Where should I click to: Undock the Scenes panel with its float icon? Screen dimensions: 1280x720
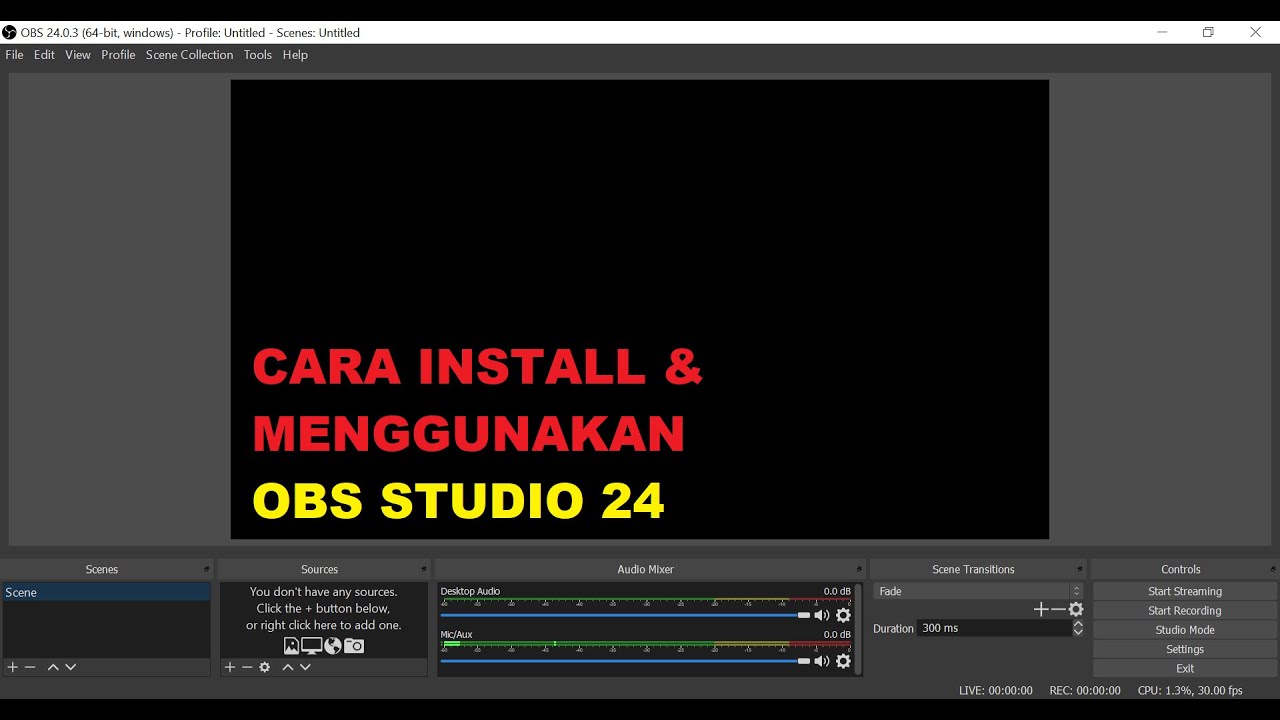207,569
